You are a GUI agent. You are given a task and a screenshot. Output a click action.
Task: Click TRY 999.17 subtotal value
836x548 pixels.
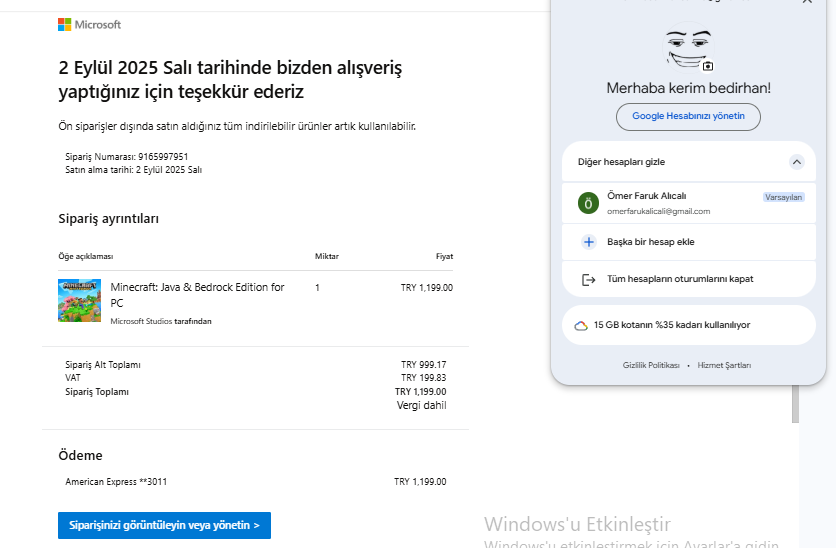(423, 365)
